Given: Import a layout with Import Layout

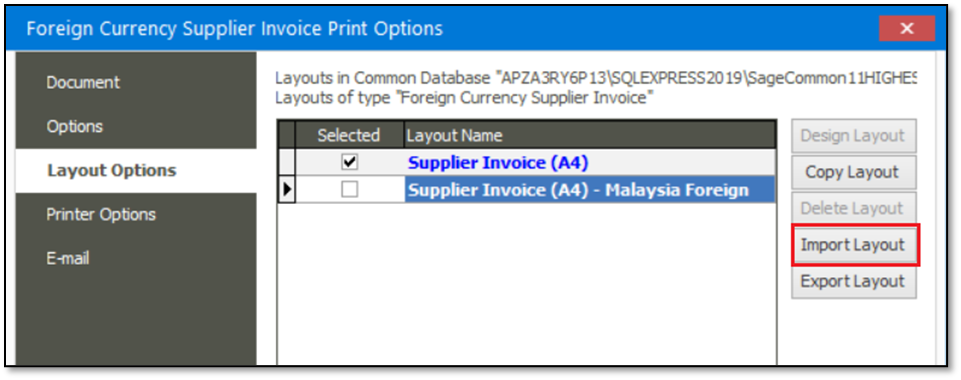Looking at the screenshot, I should [x=853, y=245].
